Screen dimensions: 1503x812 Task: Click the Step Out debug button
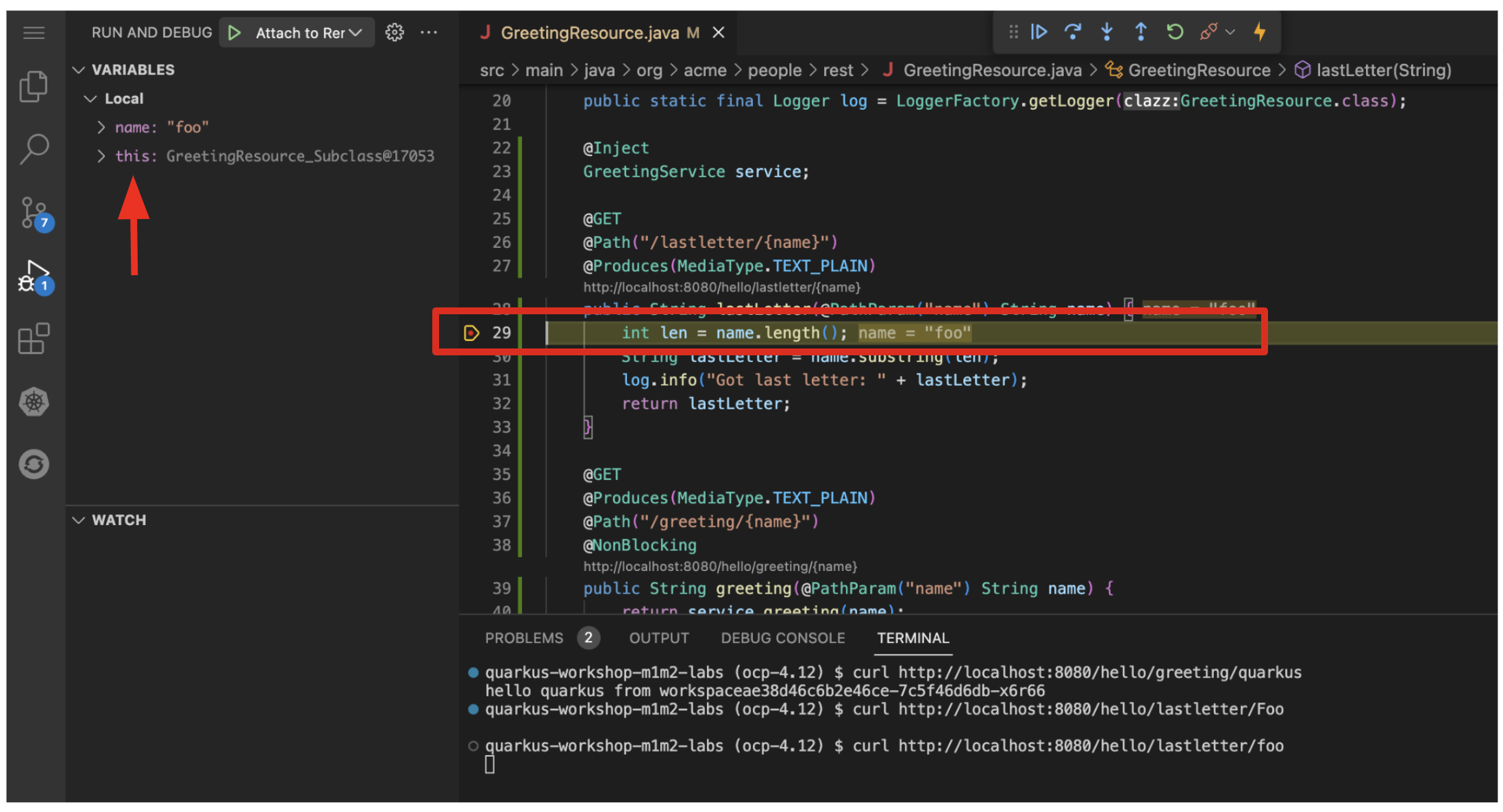click(1141, 32)
